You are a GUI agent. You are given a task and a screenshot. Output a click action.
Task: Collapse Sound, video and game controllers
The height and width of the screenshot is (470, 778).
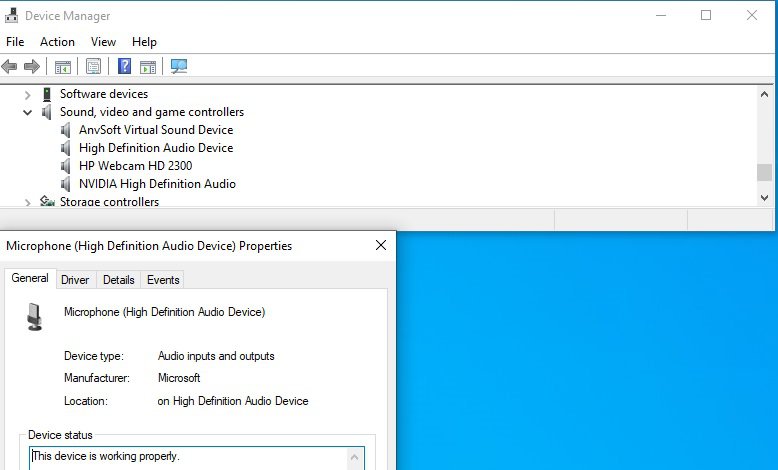click(x=28, y=112)
